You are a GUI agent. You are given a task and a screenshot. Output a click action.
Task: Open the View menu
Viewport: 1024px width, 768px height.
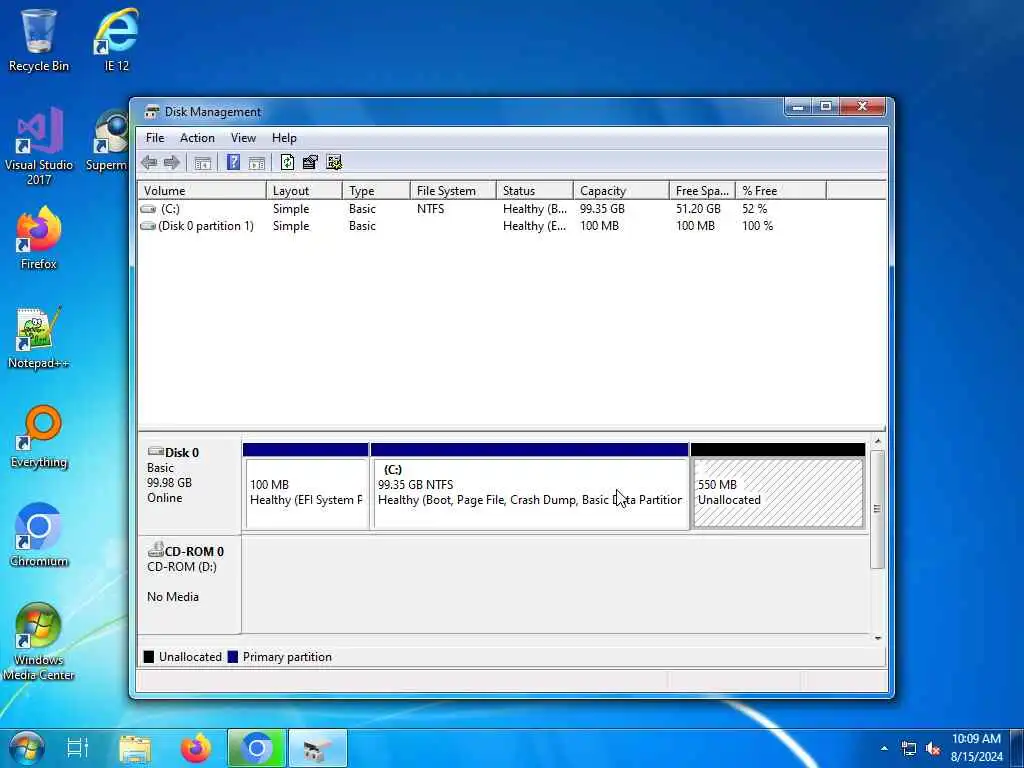pyautogui.click(x=243, y=138)
